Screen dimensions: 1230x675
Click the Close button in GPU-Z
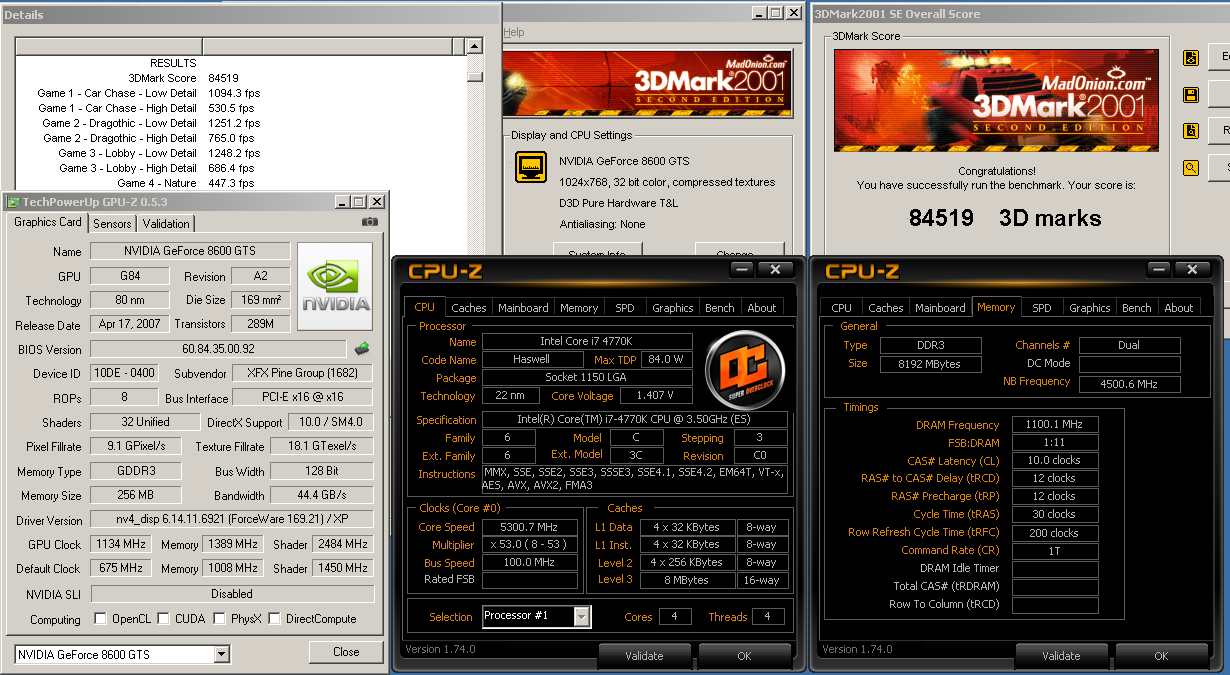tap(347, 652)
